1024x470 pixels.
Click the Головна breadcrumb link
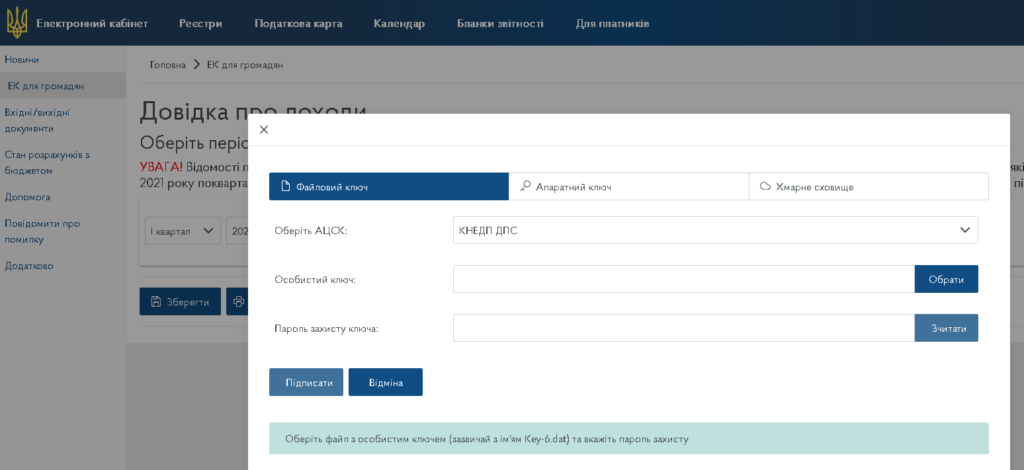(168, 65)
